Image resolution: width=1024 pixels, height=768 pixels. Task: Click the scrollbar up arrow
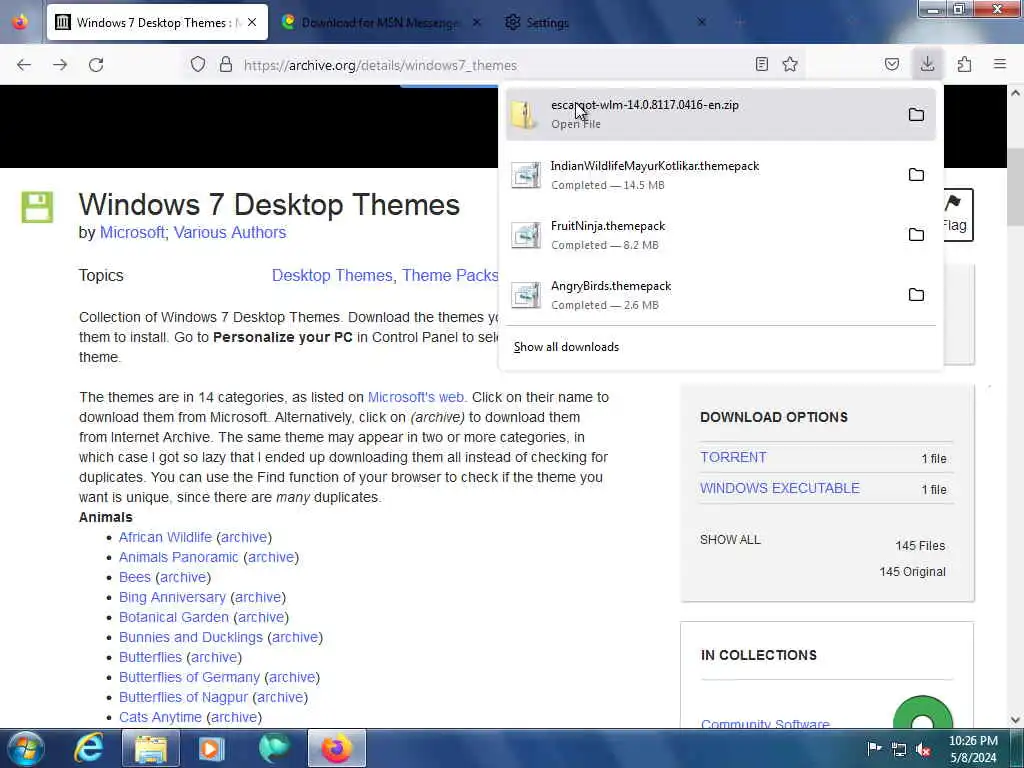pyautogui.click(x=1015, y=93)
